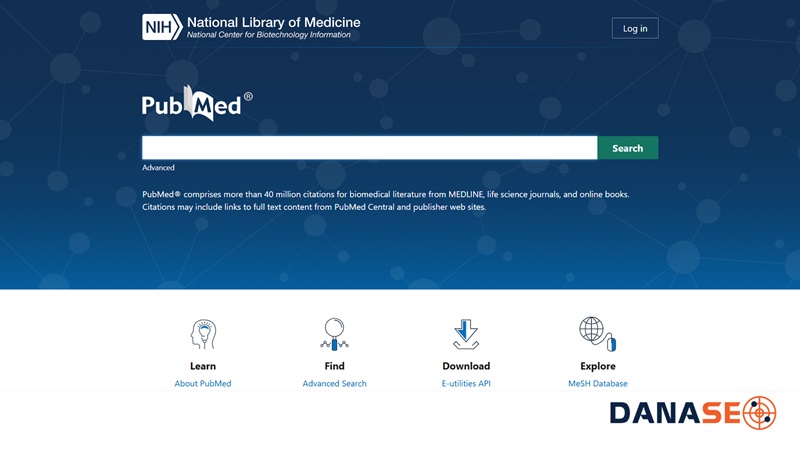800x450 pixels.
Task: Click the 'PubMed® comprises more than 40 million' sentence
Action: coord(385,194)
